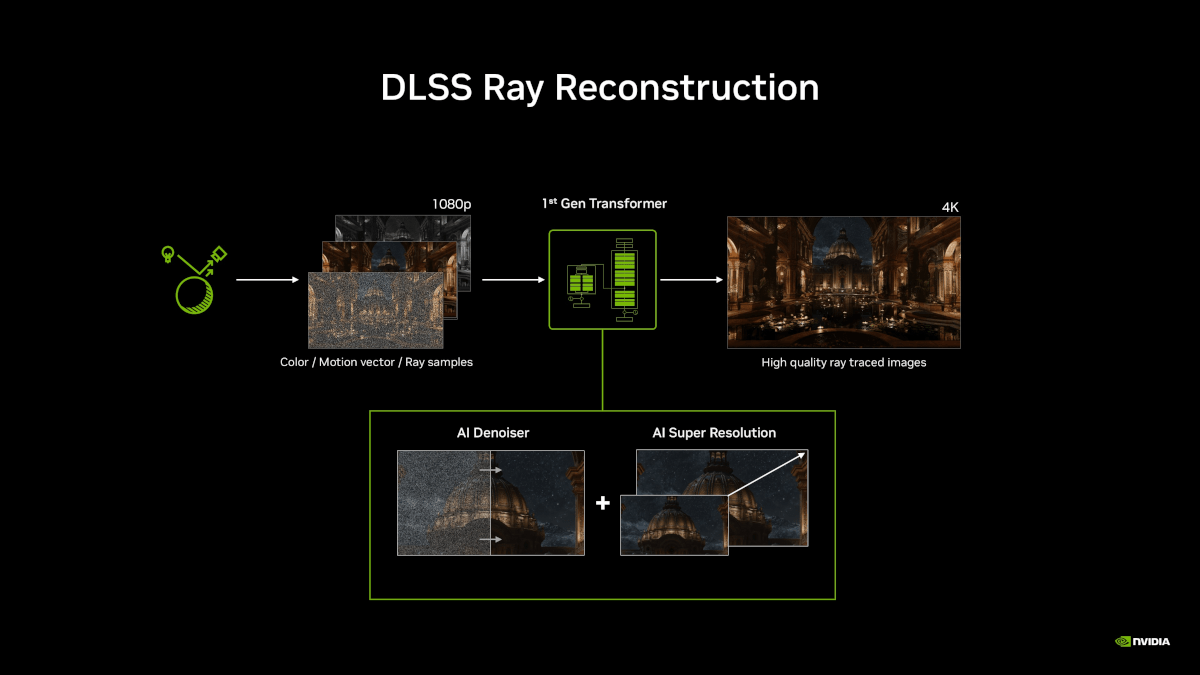
Task: Select the AI Denoiser dome image
Action: pyautogui.click(x=491, y=502)
